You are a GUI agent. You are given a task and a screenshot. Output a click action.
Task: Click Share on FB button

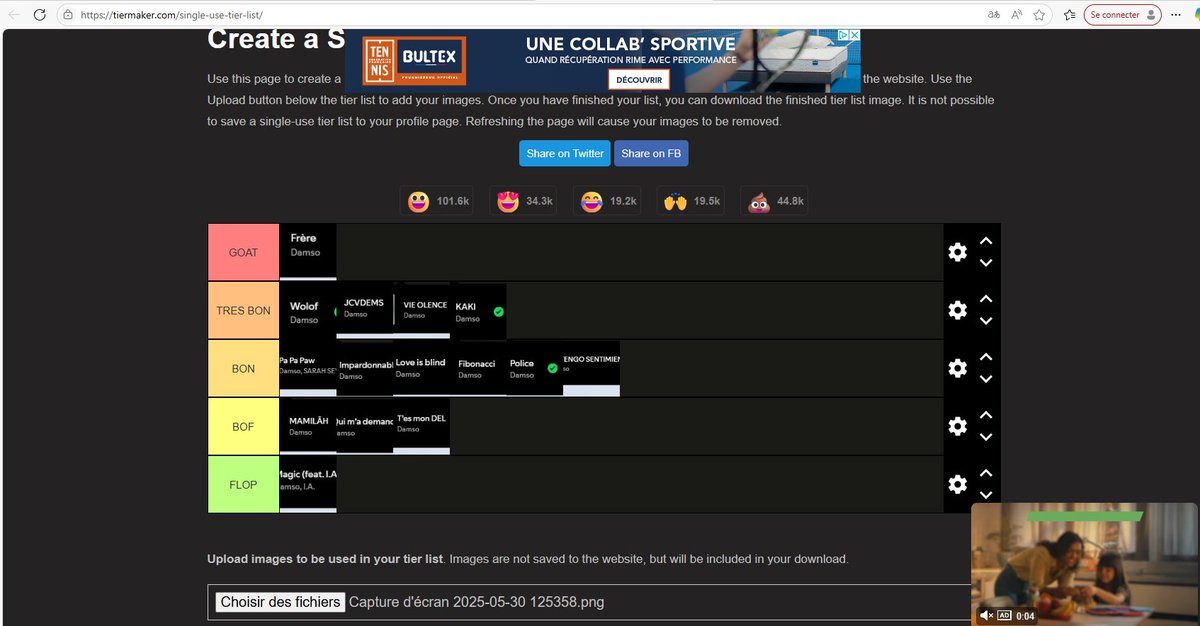[651, 153]
